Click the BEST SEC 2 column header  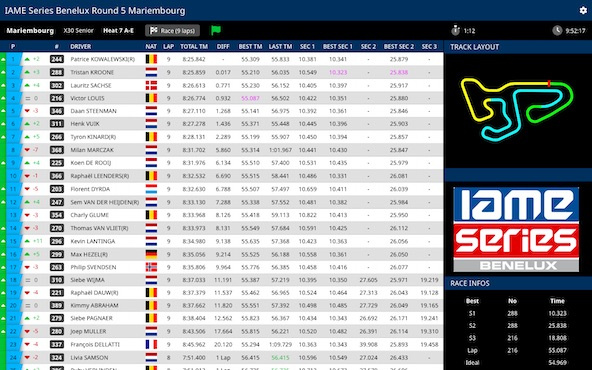(399, 46)
